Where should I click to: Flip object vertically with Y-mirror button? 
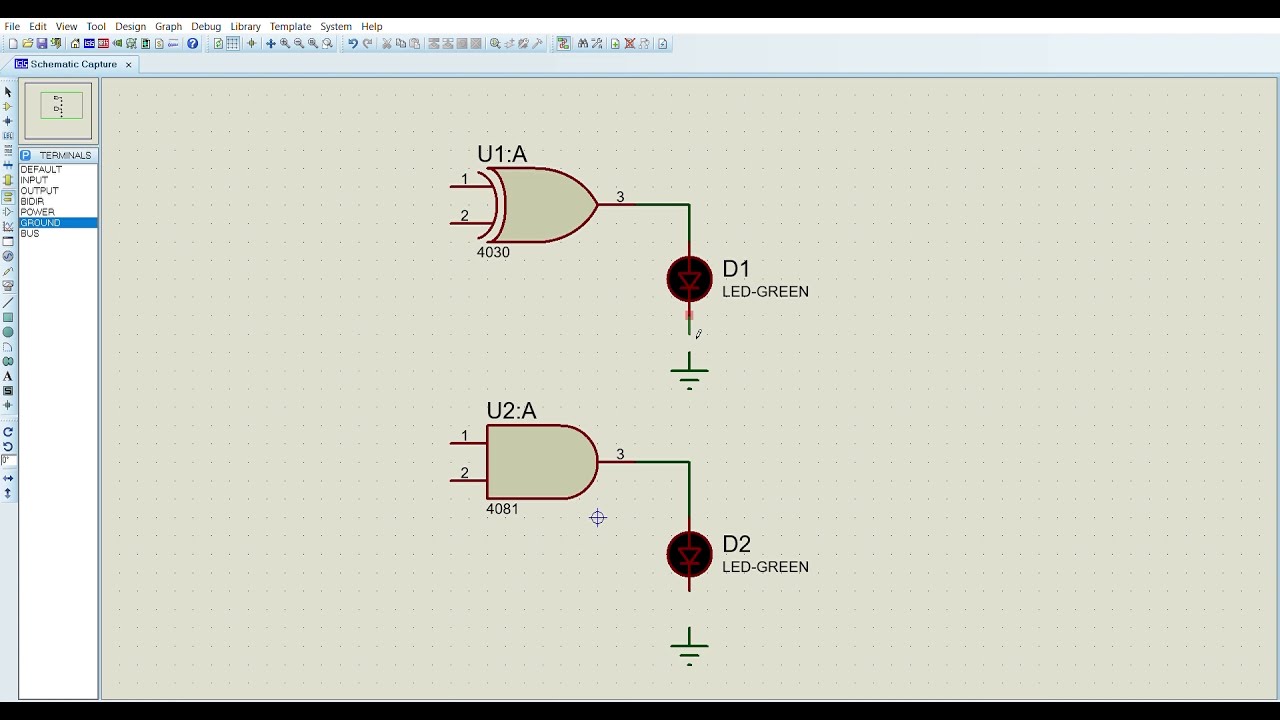coord(8,492)
